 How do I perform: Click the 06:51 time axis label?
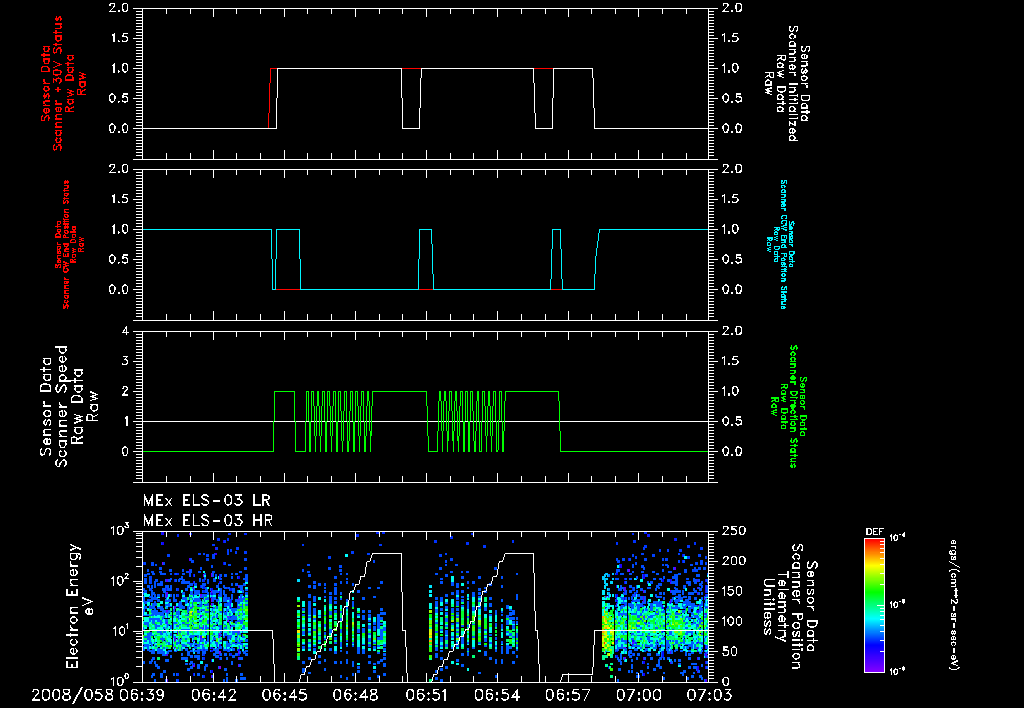click(x=426, y=695)
